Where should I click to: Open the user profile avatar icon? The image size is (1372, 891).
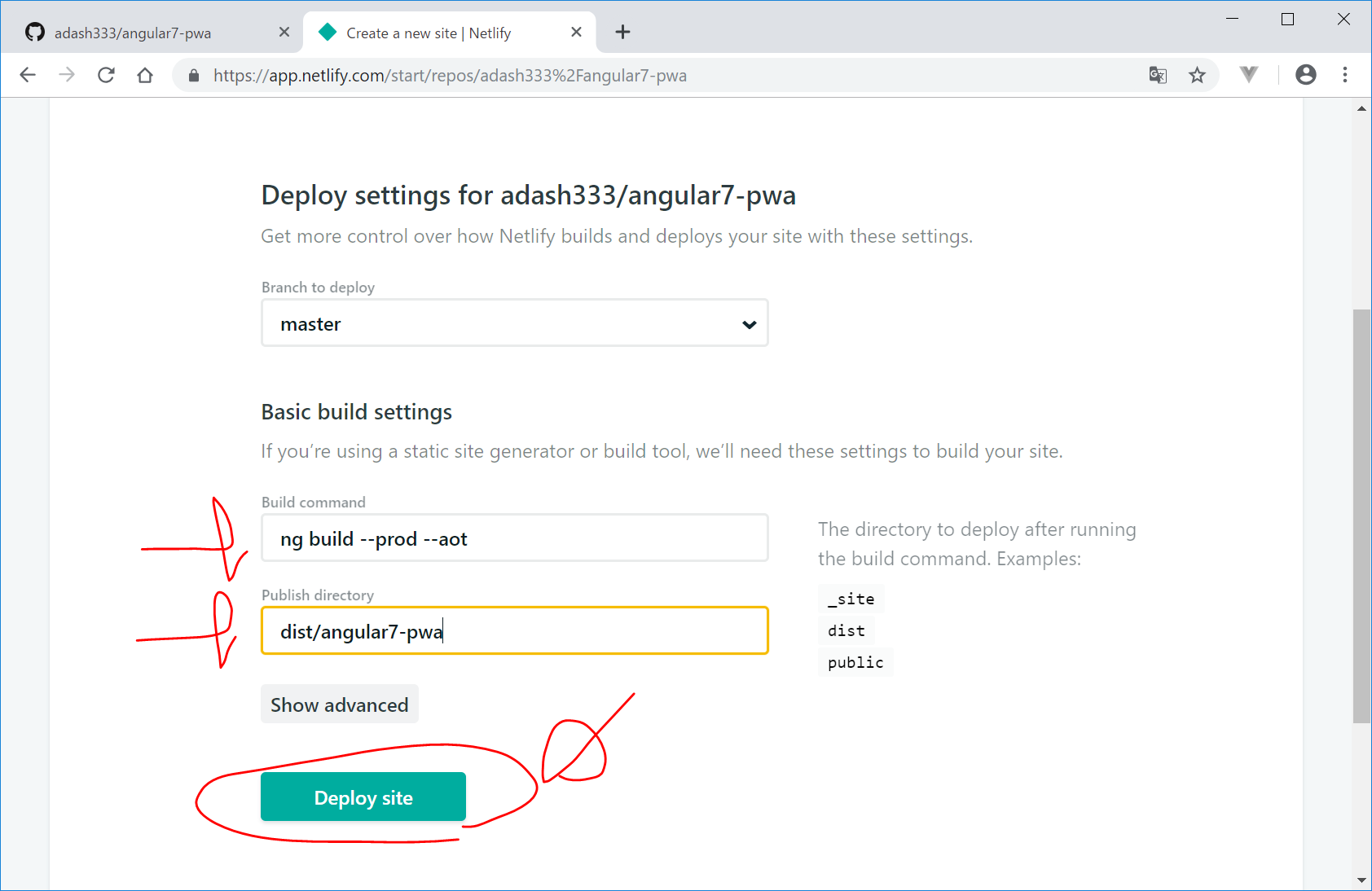point(1305,75)
